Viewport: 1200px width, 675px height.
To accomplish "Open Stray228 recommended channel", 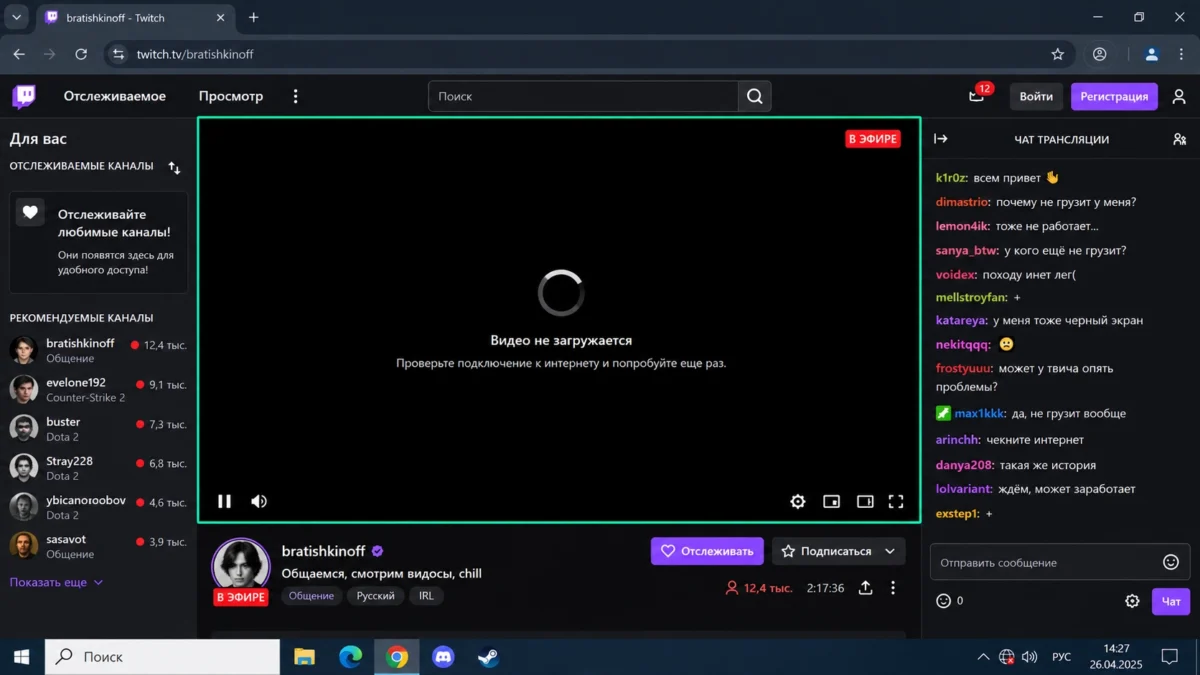I will pyautogui.click(x=98, y=467).
